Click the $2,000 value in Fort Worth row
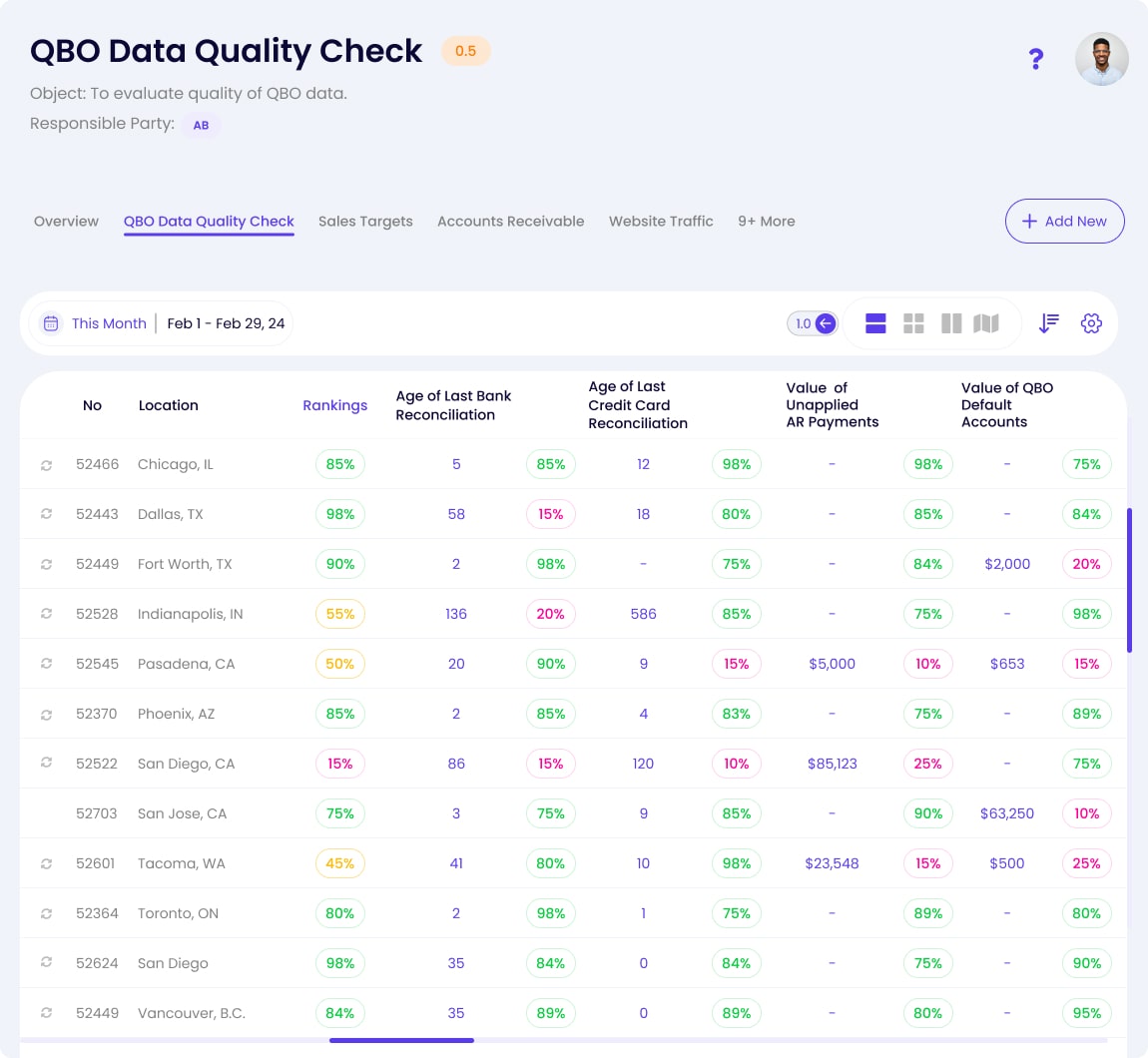Image resolution: width=1148 pixels, height=1058 pixels. pos(1006,564)
